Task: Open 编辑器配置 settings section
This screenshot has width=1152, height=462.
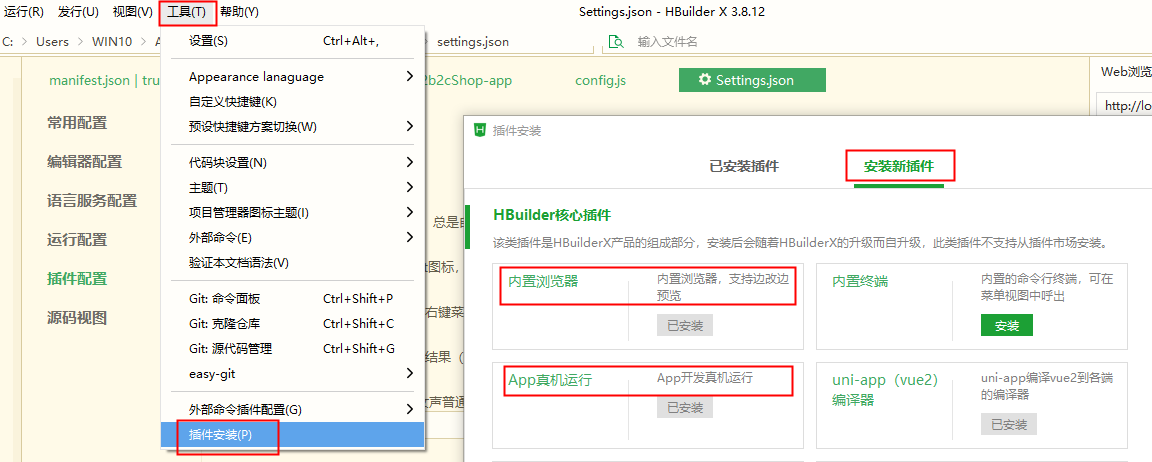Action: [84, 162]
